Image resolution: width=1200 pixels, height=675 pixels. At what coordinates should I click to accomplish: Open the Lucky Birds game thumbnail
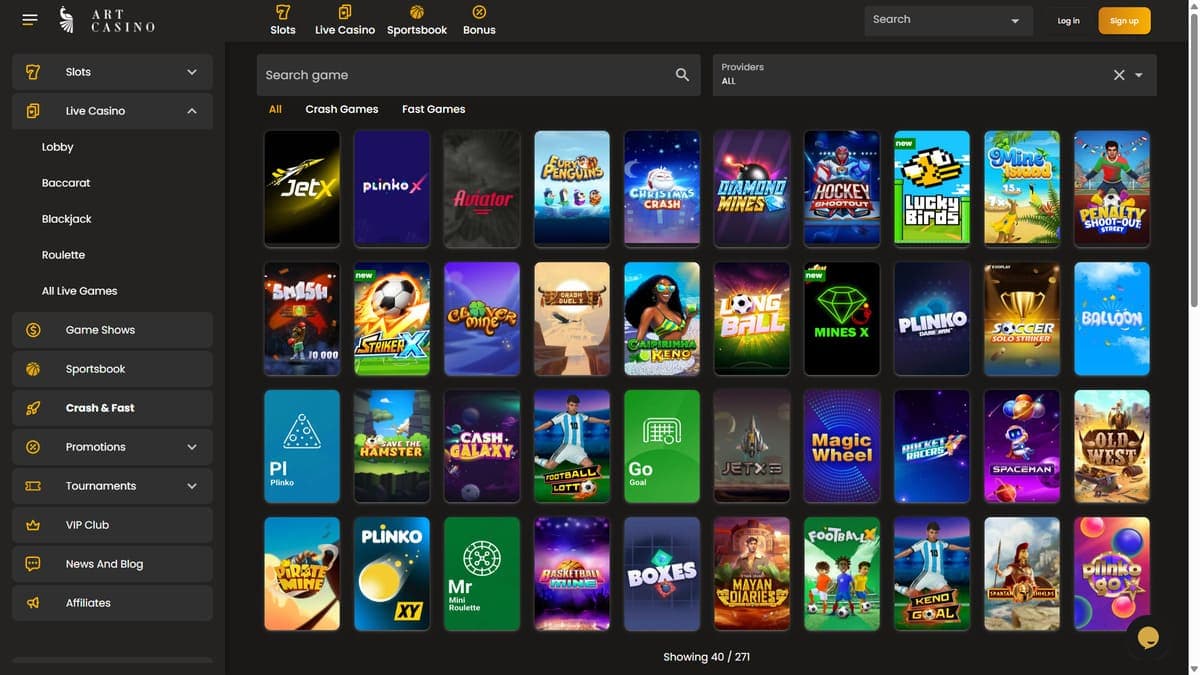point(932,188)
